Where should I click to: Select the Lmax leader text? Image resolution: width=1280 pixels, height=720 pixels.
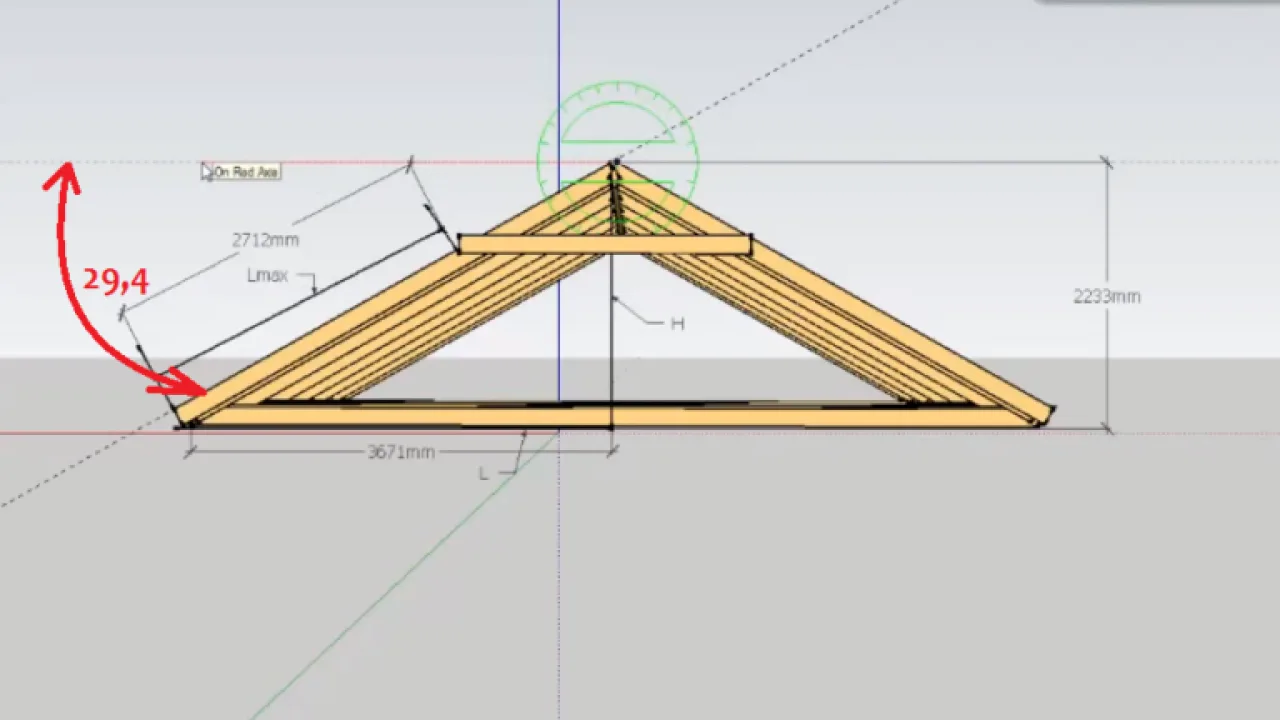pyautogui.click(x=267, y=275)
